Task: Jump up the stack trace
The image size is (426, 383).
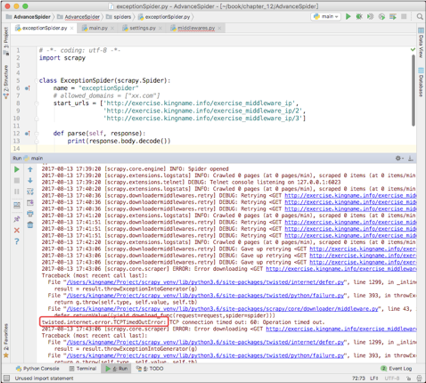Action: [30, 169]
